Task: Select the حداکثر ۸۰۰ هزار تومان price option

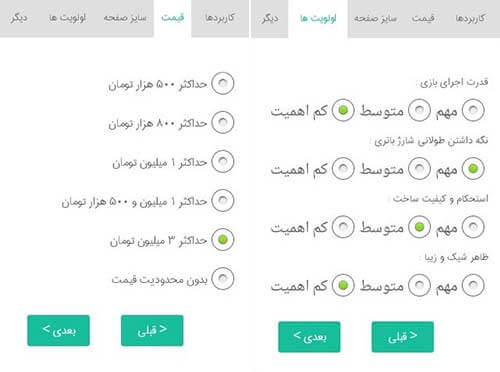Action: (x=223, y=122)
